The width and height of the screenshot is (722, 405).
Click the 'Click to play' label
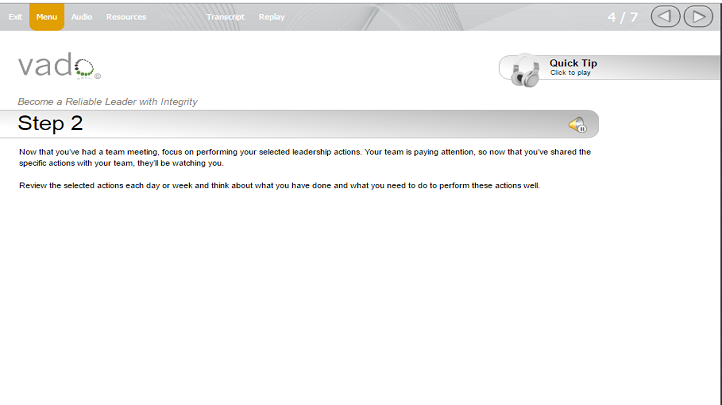click(570, 73)
